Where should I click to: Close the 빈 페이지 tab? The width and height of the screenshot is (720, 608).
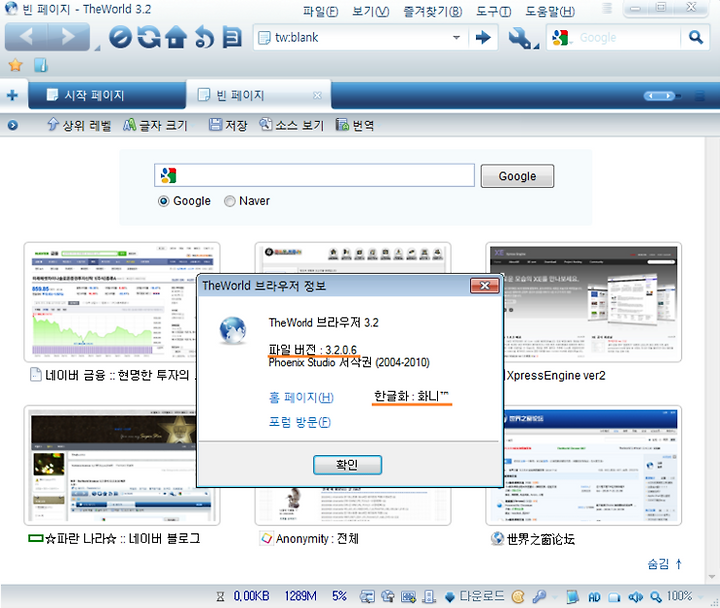tap(317, 96)
